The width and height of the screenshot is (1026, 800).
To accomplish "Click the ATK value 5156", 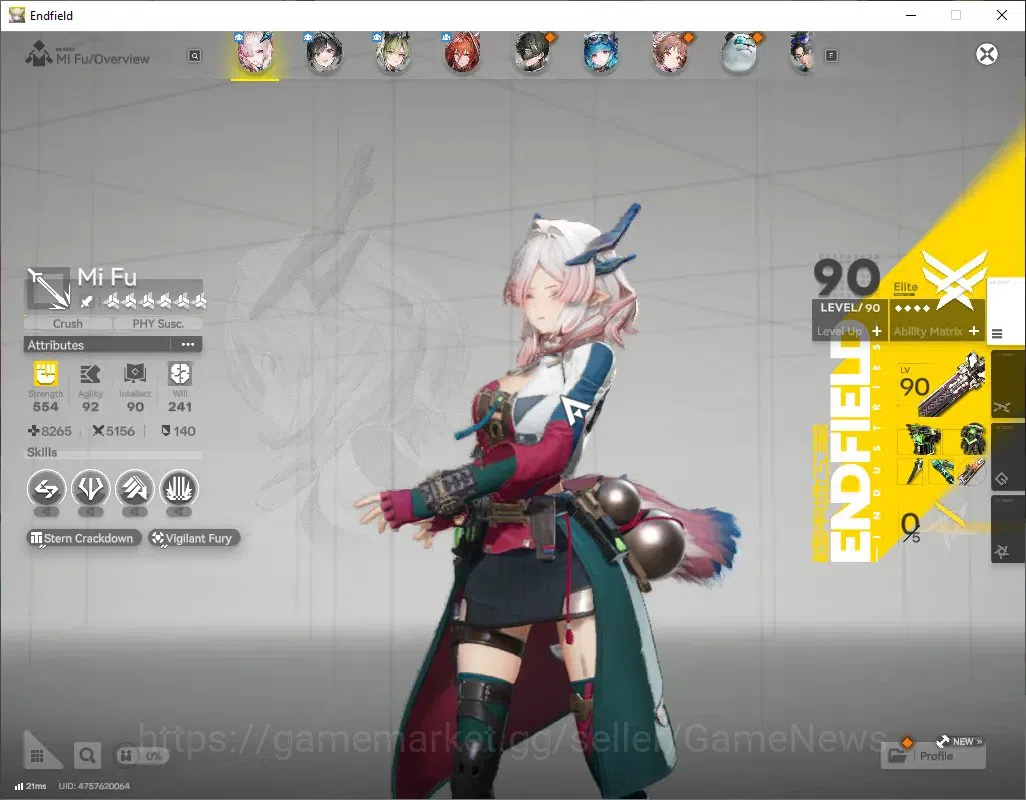I will pyautogui.click(x=114, y=431).
